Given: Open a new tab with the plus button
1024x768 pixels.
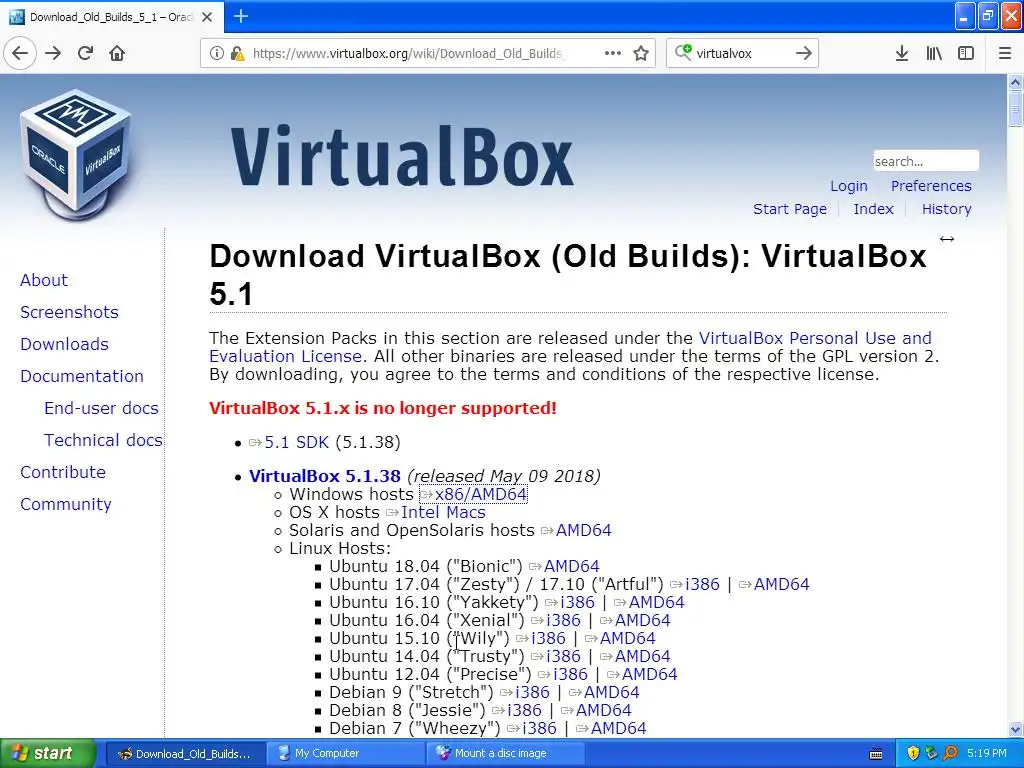Looking at the screenshot, I should click(x=241, y=16).
